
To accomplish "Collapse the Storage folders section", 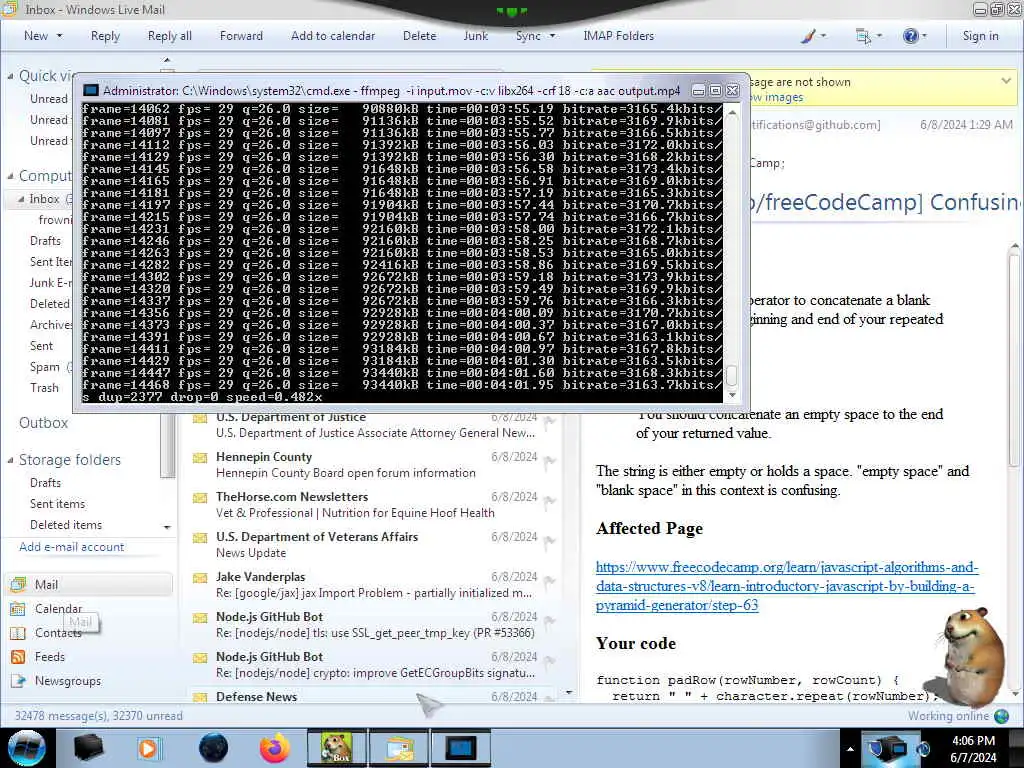I will pos(10,460).
